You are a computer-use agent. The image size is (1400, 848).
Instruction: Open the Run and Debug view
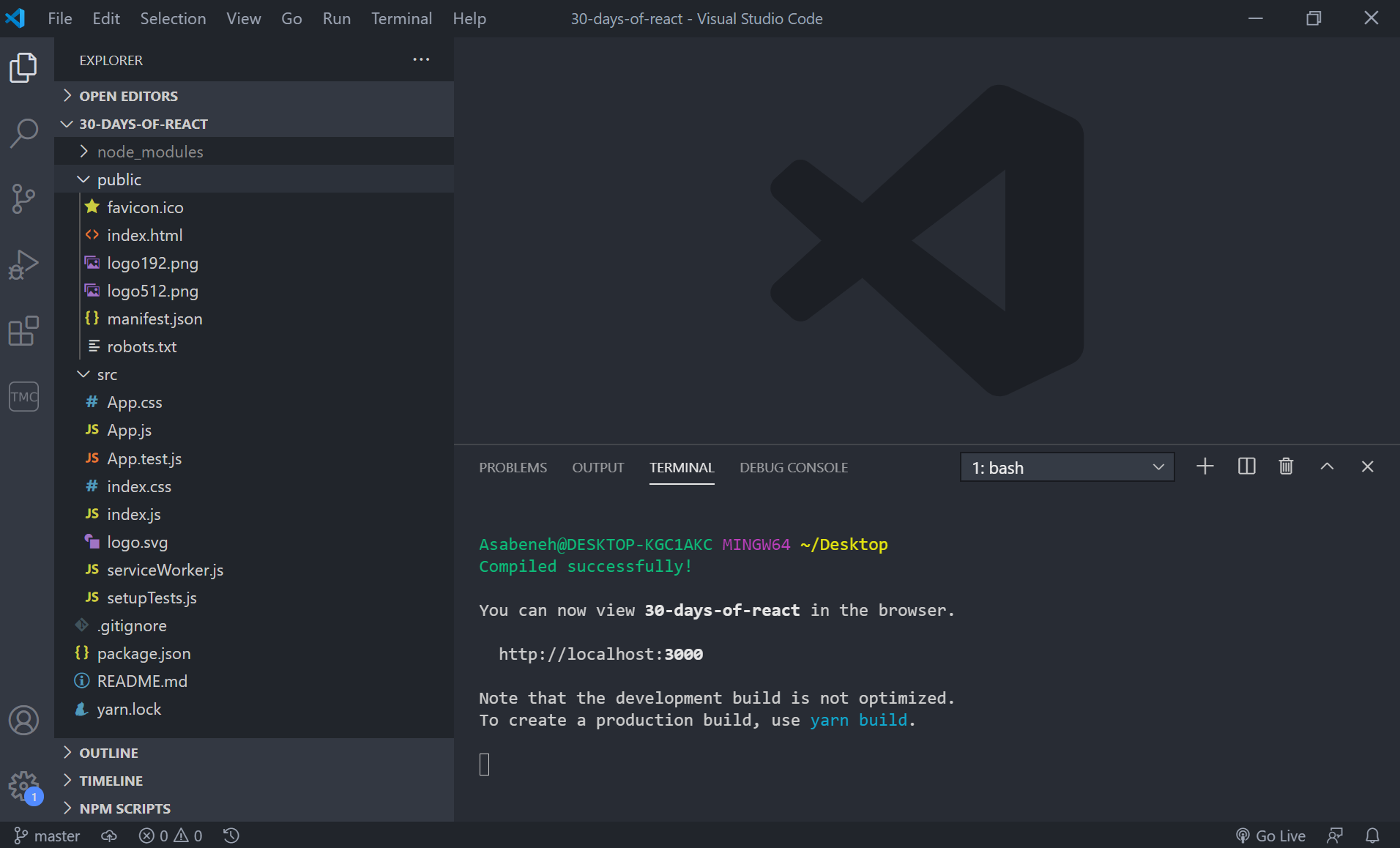click(x=24, y=264)
